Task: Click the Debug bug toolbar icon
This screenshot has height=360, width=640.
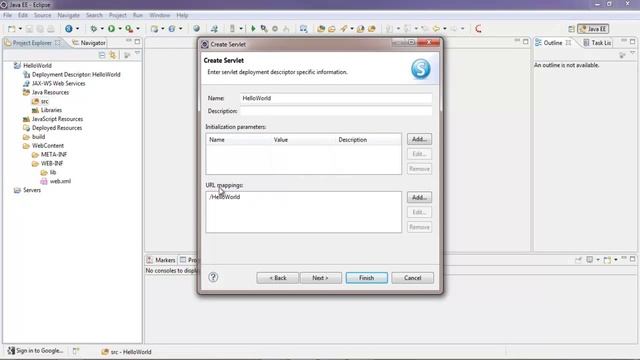Action: click(x=93, y=29)
